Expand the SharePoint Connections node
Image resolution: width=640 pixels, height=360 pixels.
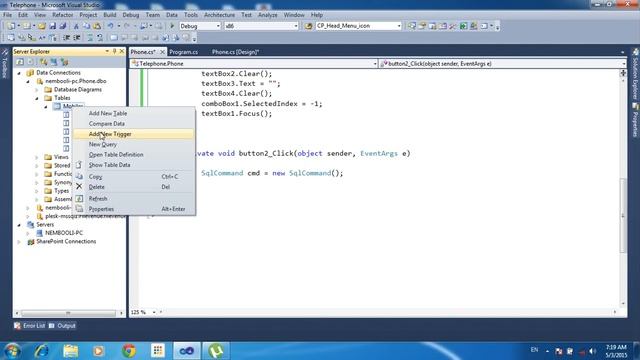(19, 242)
